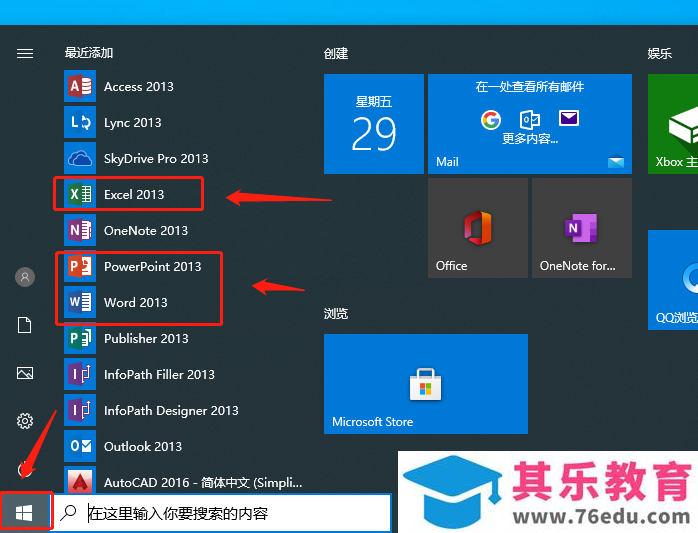Select AutoCAD 2016 - 简体中文 label
Image resolution: width=698 pixels, height=533 pixels.
point(203,483)
